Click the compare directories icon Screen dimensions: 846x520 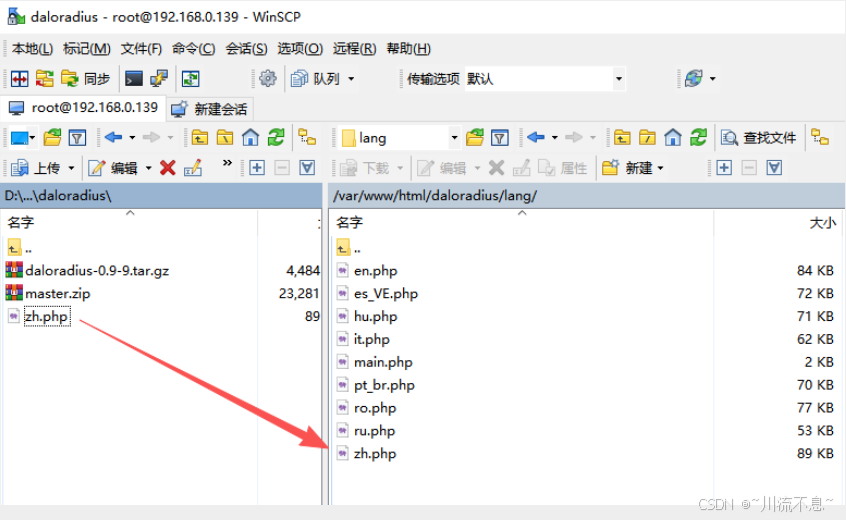pos(19,79)
